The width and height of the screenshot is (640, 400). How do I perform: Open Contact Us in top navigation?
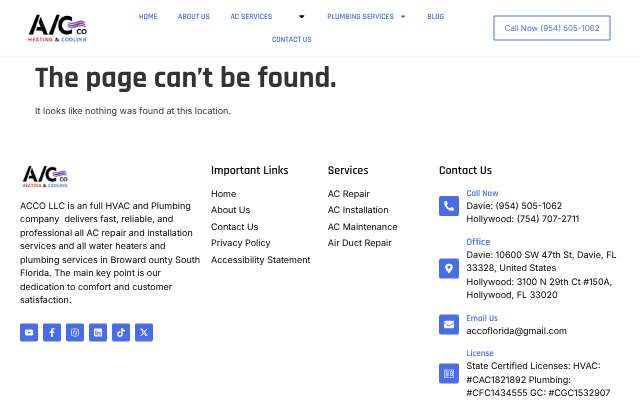click(291, 39)
